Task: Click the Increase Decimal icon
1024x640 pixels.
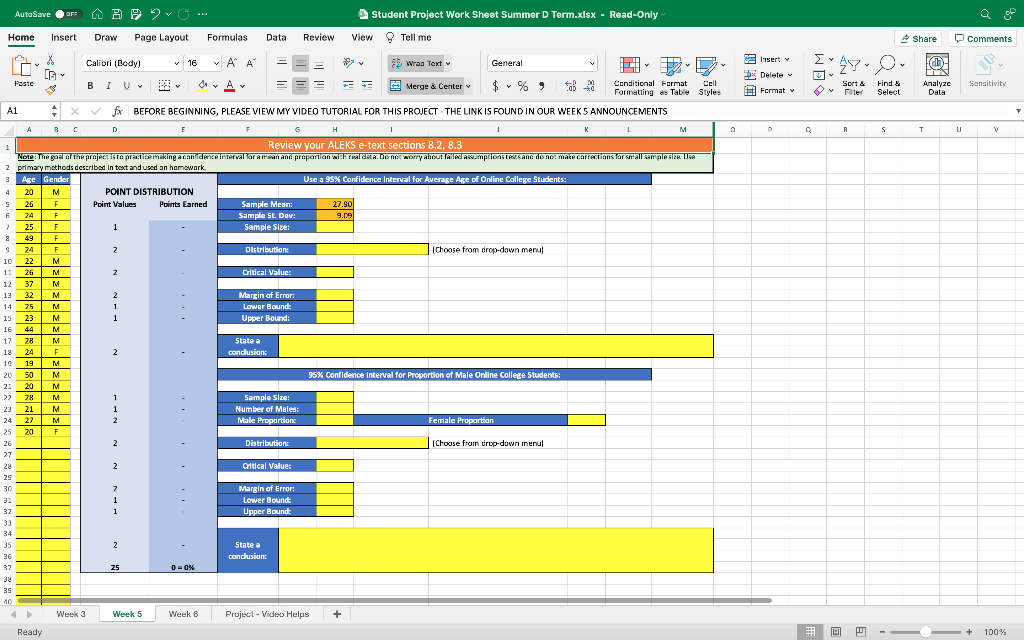Action: (x=570, y=86)
